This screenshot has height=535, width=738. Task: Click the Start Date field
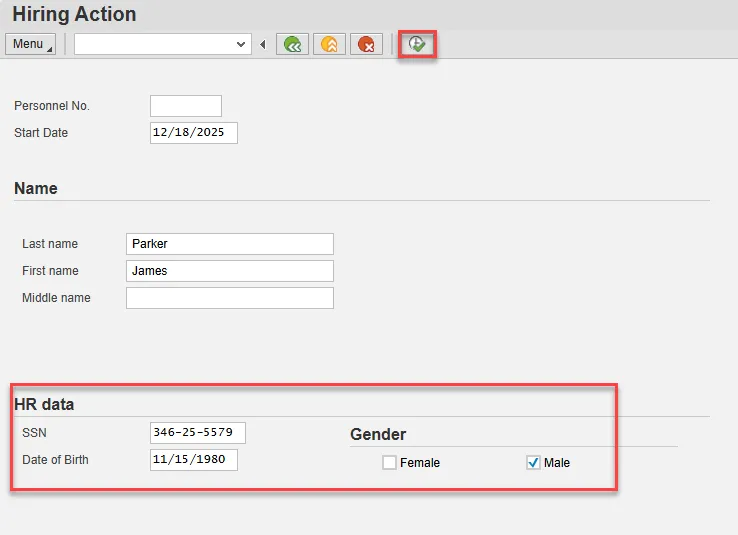(x=194, y=133)
